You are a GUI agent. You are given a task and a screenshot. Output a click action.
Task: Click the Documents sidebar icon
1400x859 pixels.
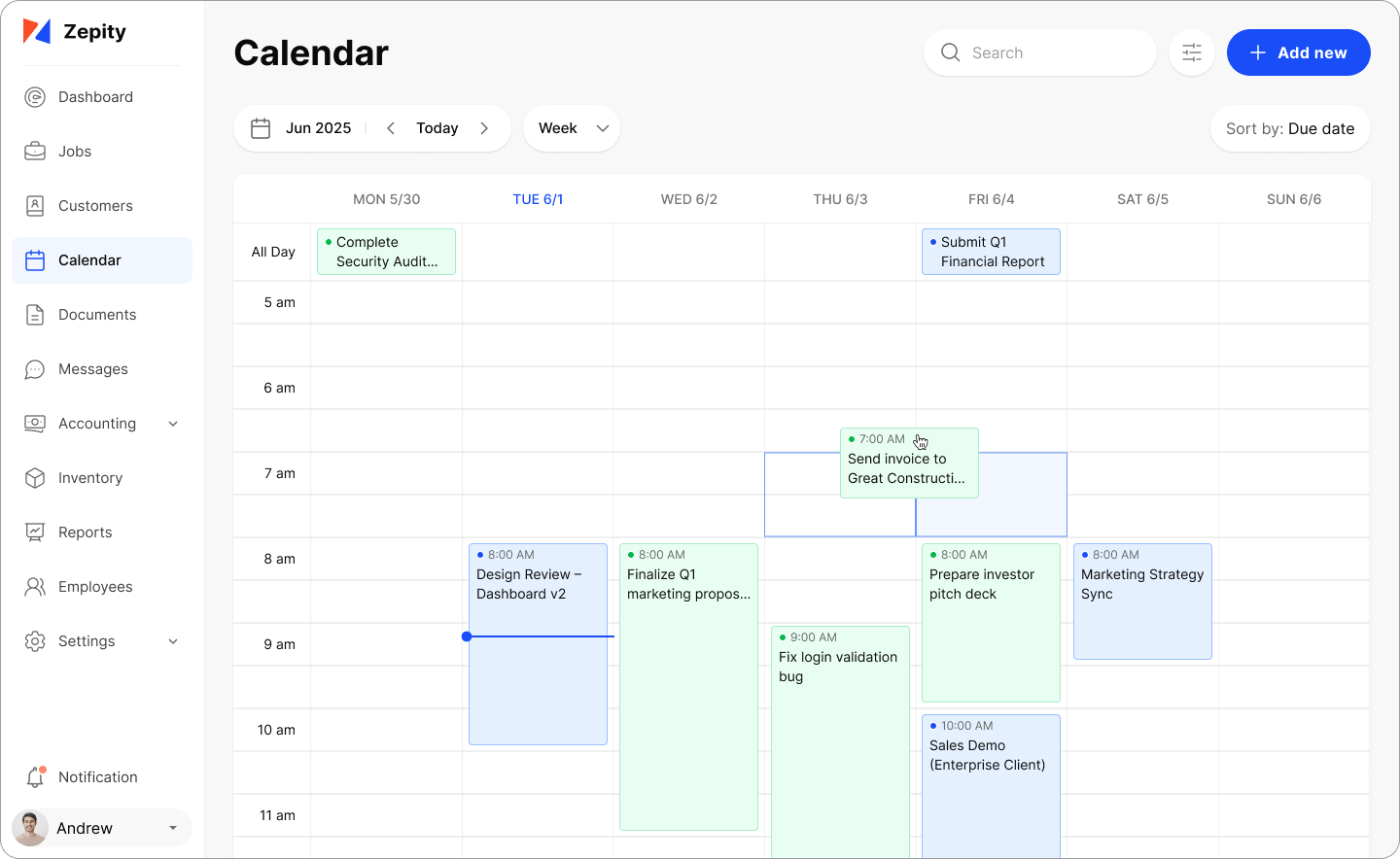click(35, 315)
